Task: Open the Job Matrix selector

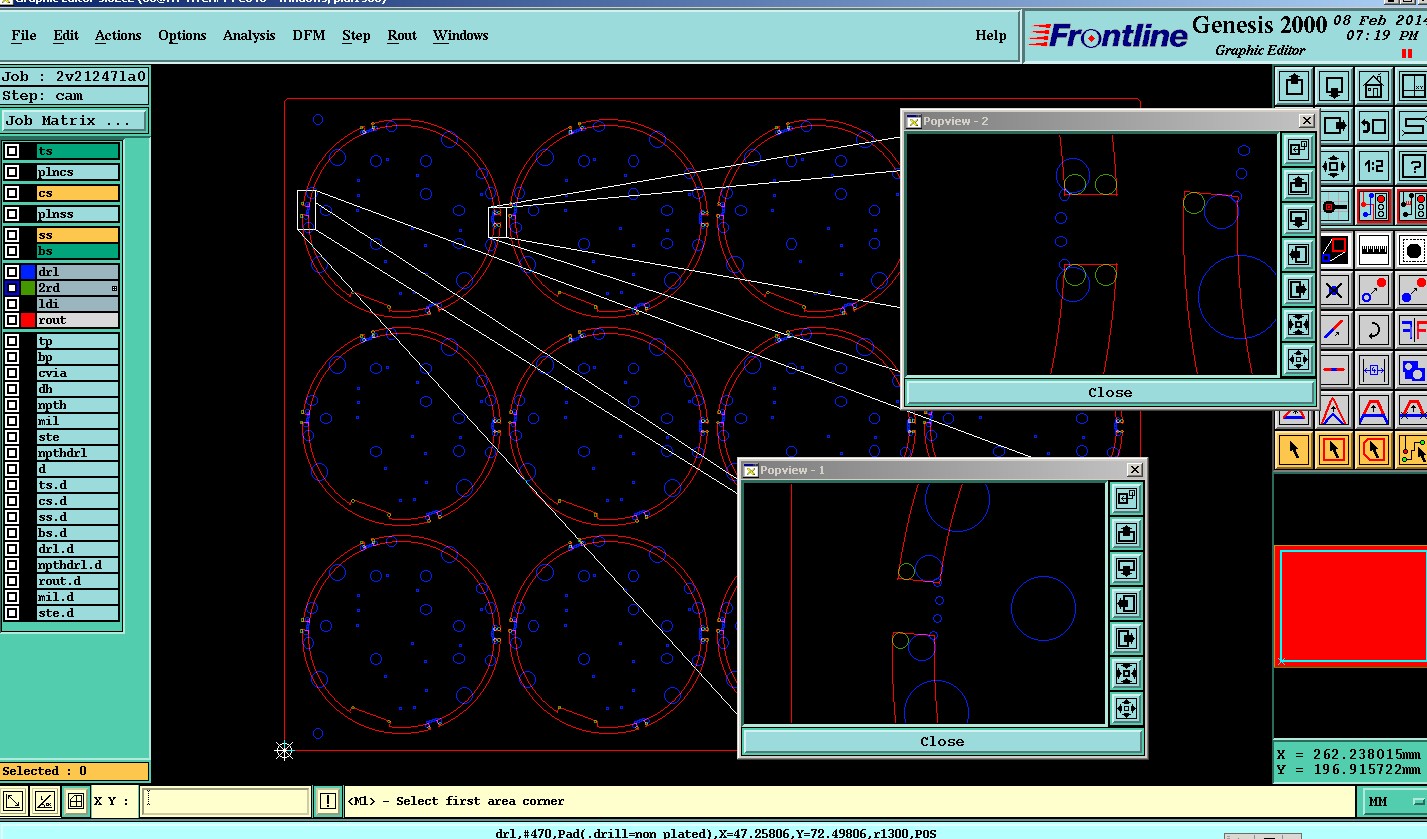Action: click(74, 121)
